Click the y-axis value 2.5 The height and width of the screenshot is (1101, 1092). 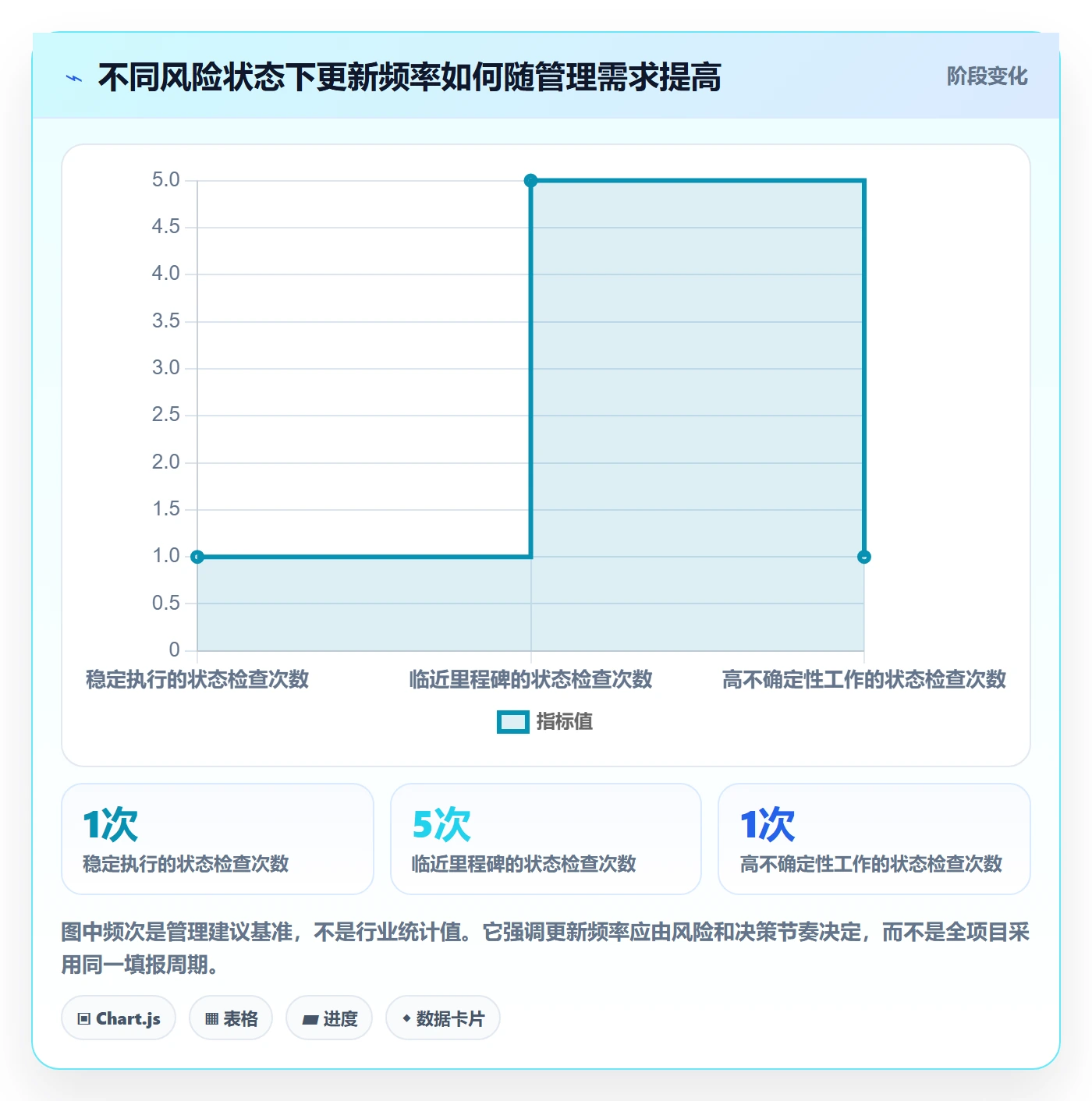click(x=165, y=415)
